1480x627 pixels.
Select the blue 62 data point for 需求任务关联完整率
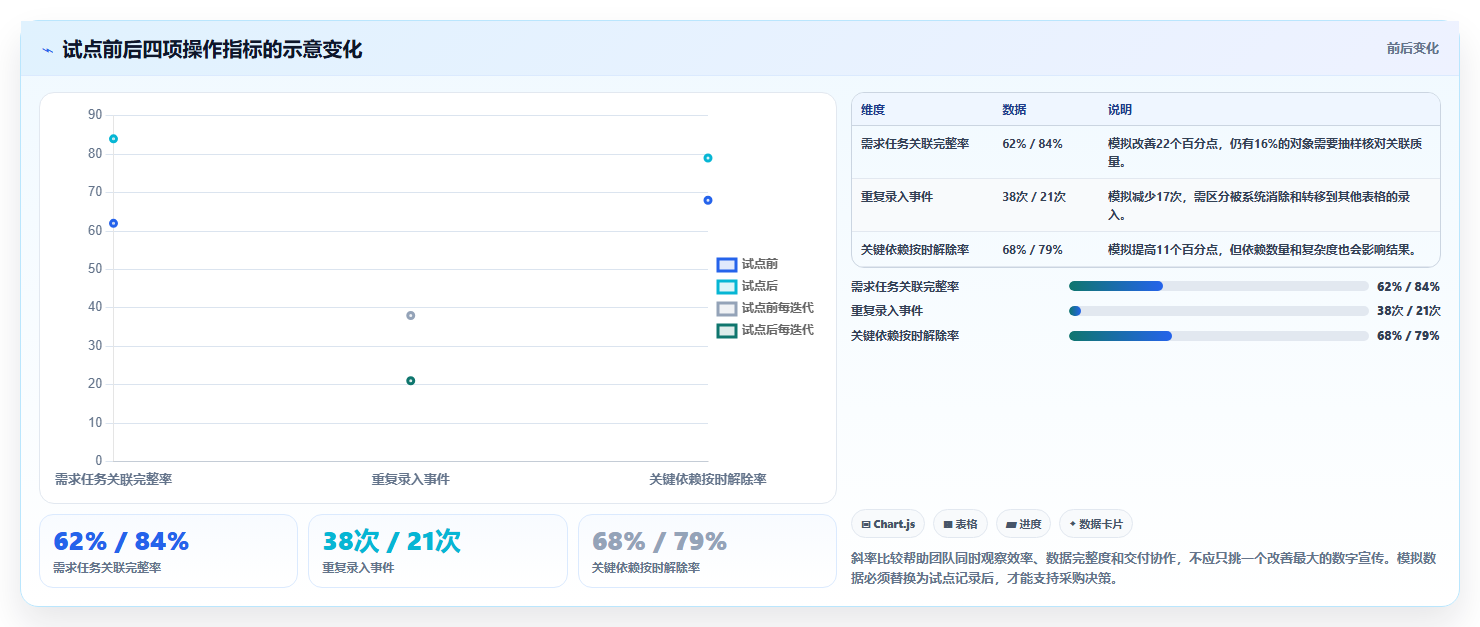tap(113, 223)
